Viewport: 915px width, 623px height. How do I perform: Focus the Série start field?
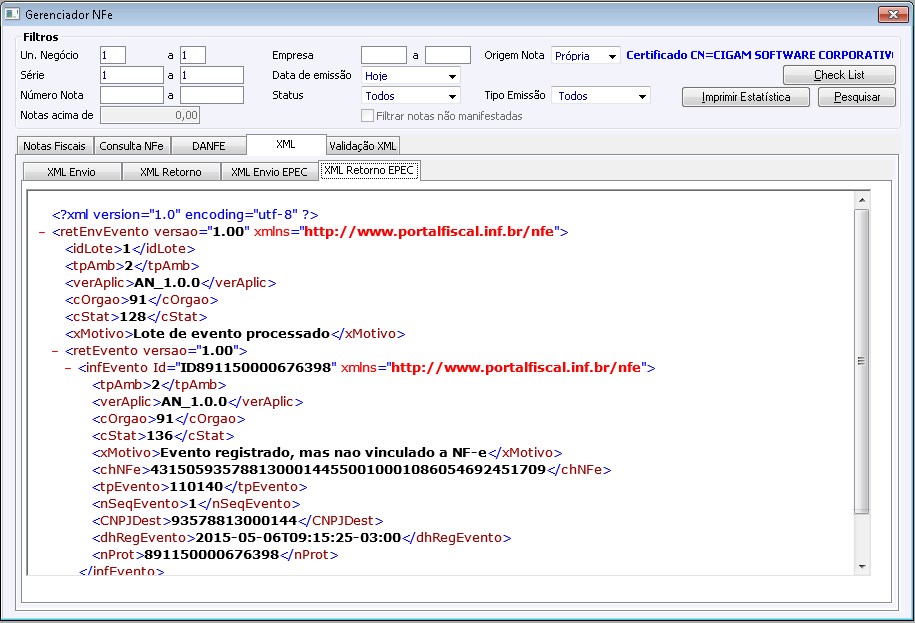tap(132, 75)
